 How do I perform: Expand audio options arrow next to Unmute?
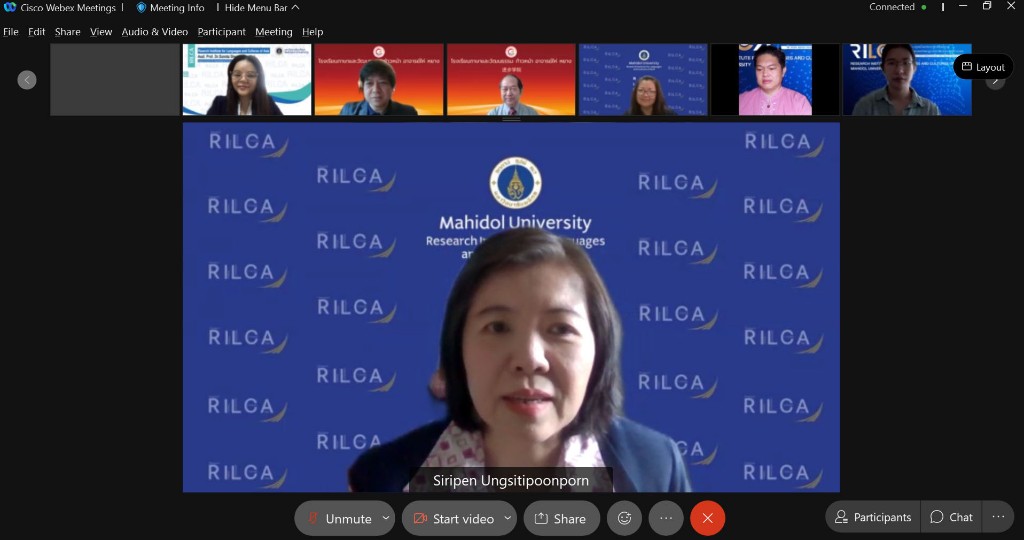click(x=386, y=518)
